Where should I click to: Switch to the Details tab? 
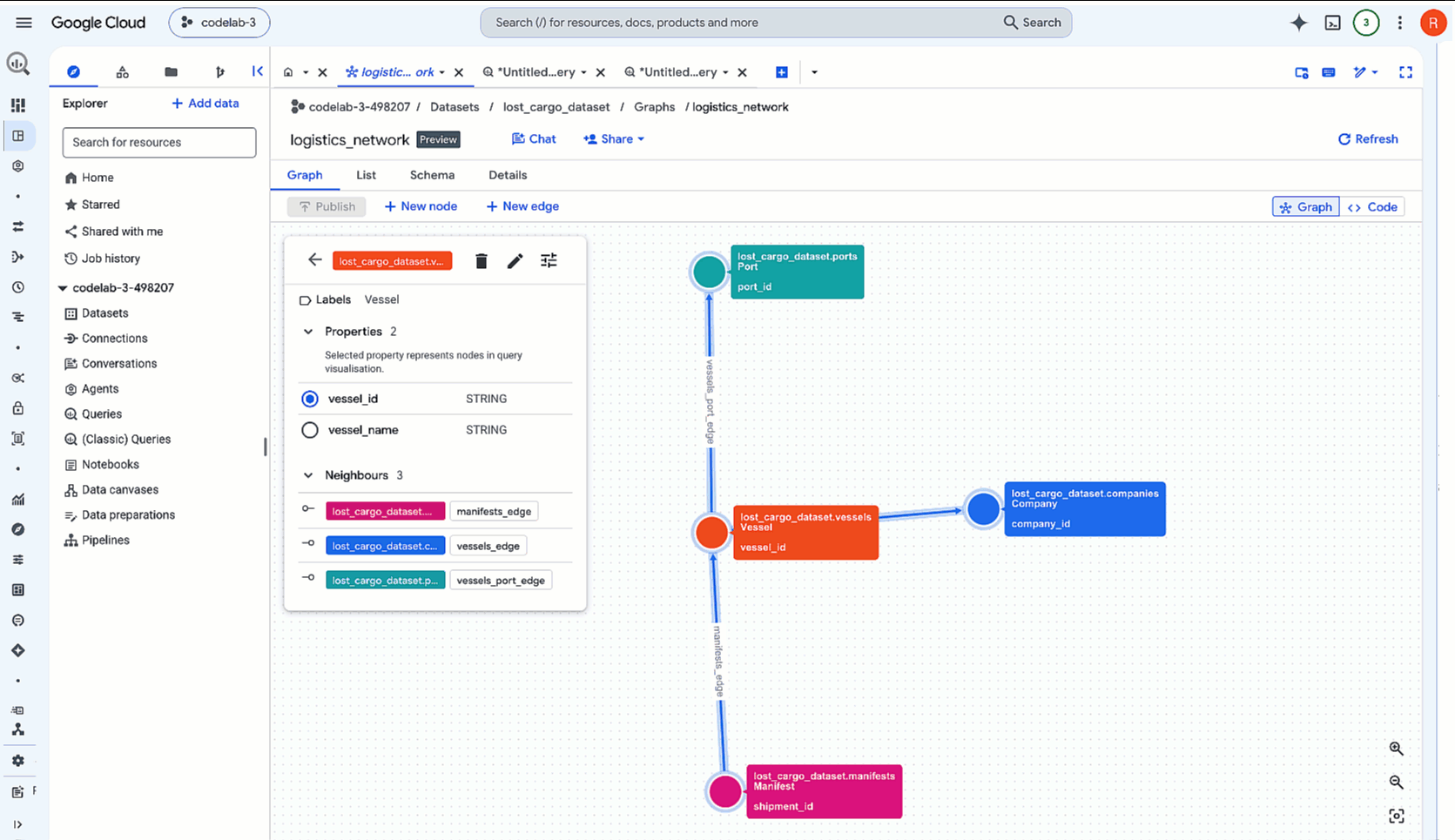point(508,175)
